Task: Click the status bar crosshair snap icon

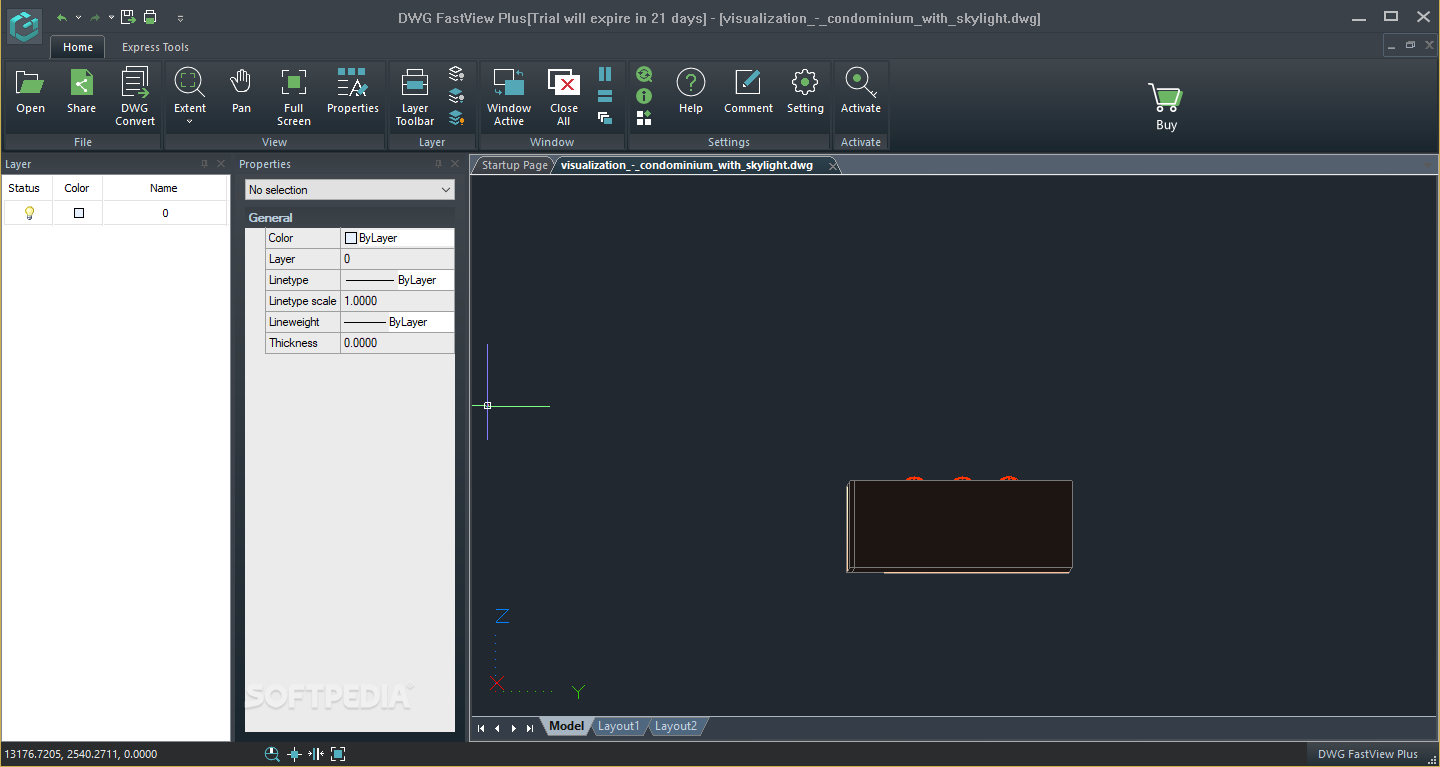Action: (294, 754)
